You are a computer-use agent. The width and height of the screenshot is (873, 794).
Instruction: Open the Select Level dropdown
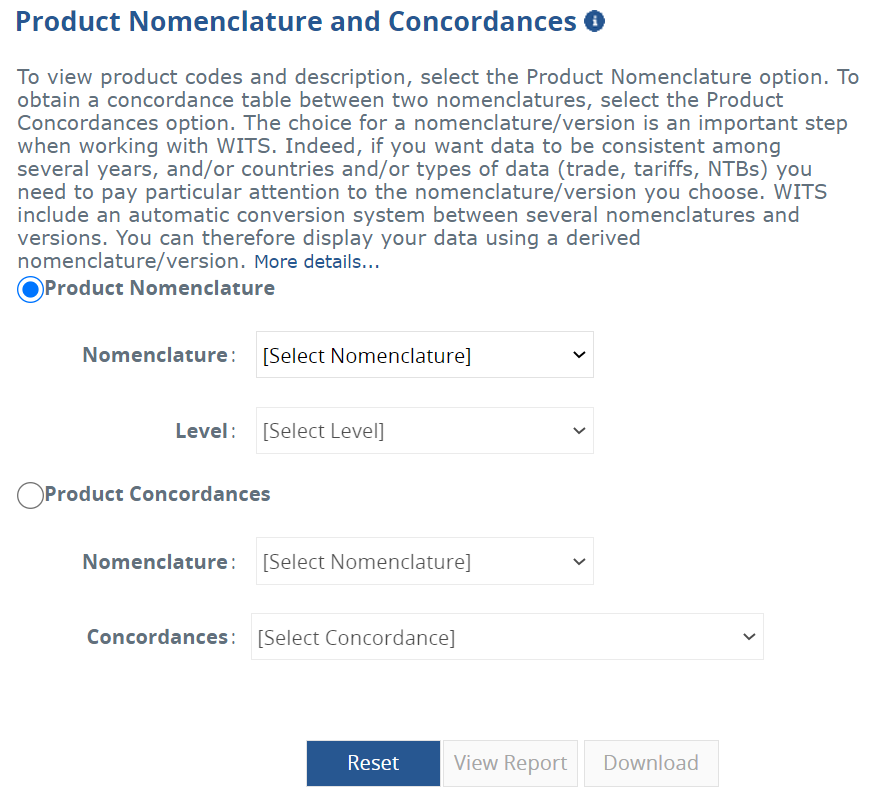point(424,431)
